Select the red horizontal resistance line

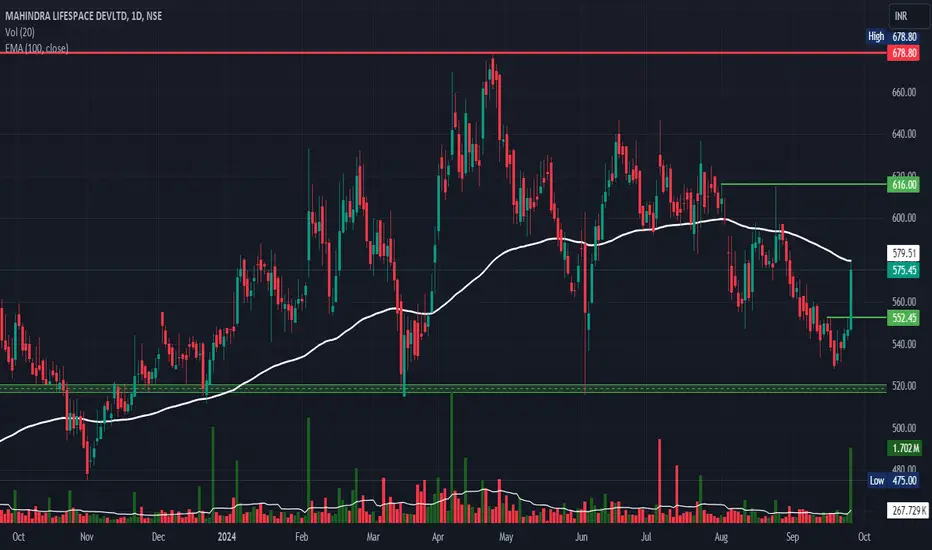tap(443, 53)
